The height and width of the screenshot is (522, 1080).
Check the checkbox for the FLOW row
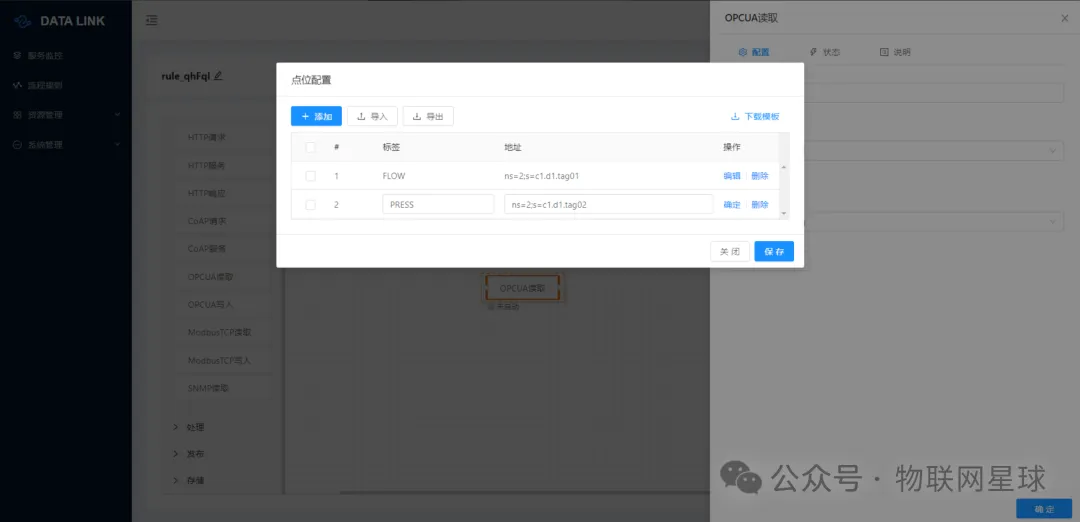pos(311,176)
